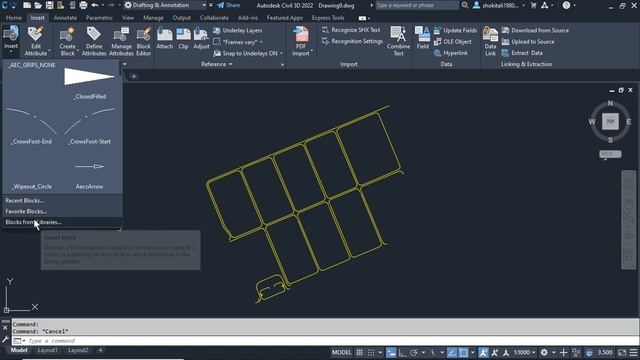The width and height of the screenshot is (640, 360).
Task: Switch to the Home ribbon tab
Action: pos(14,18)
